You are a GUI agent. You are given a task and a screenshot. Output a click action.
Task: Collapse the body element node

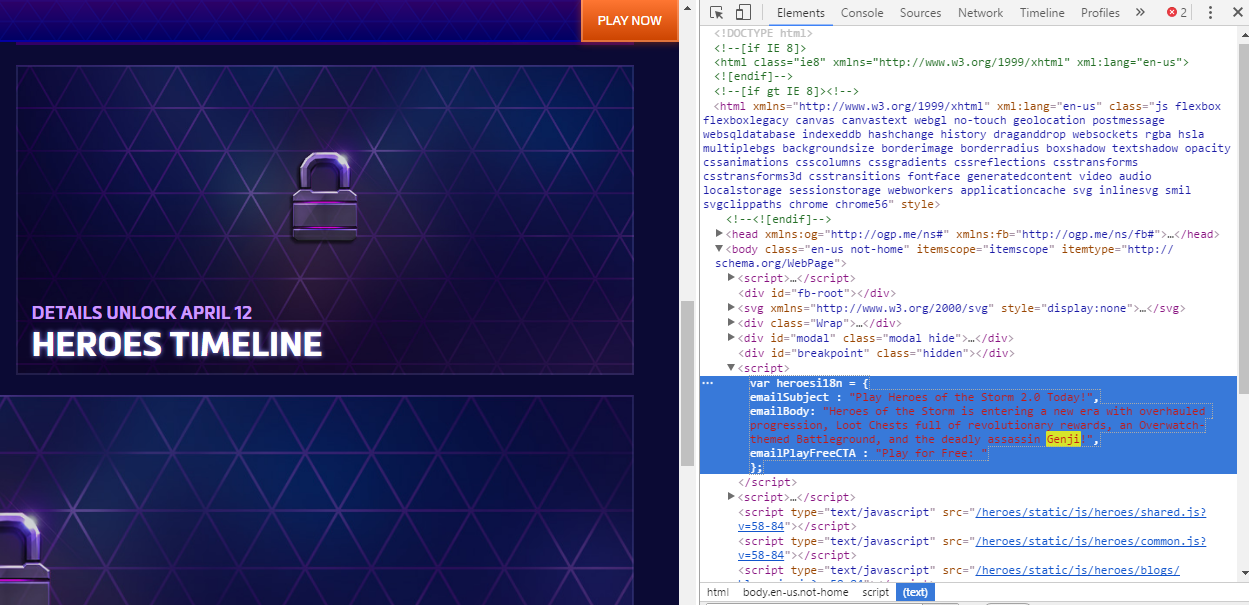[720, 248]
